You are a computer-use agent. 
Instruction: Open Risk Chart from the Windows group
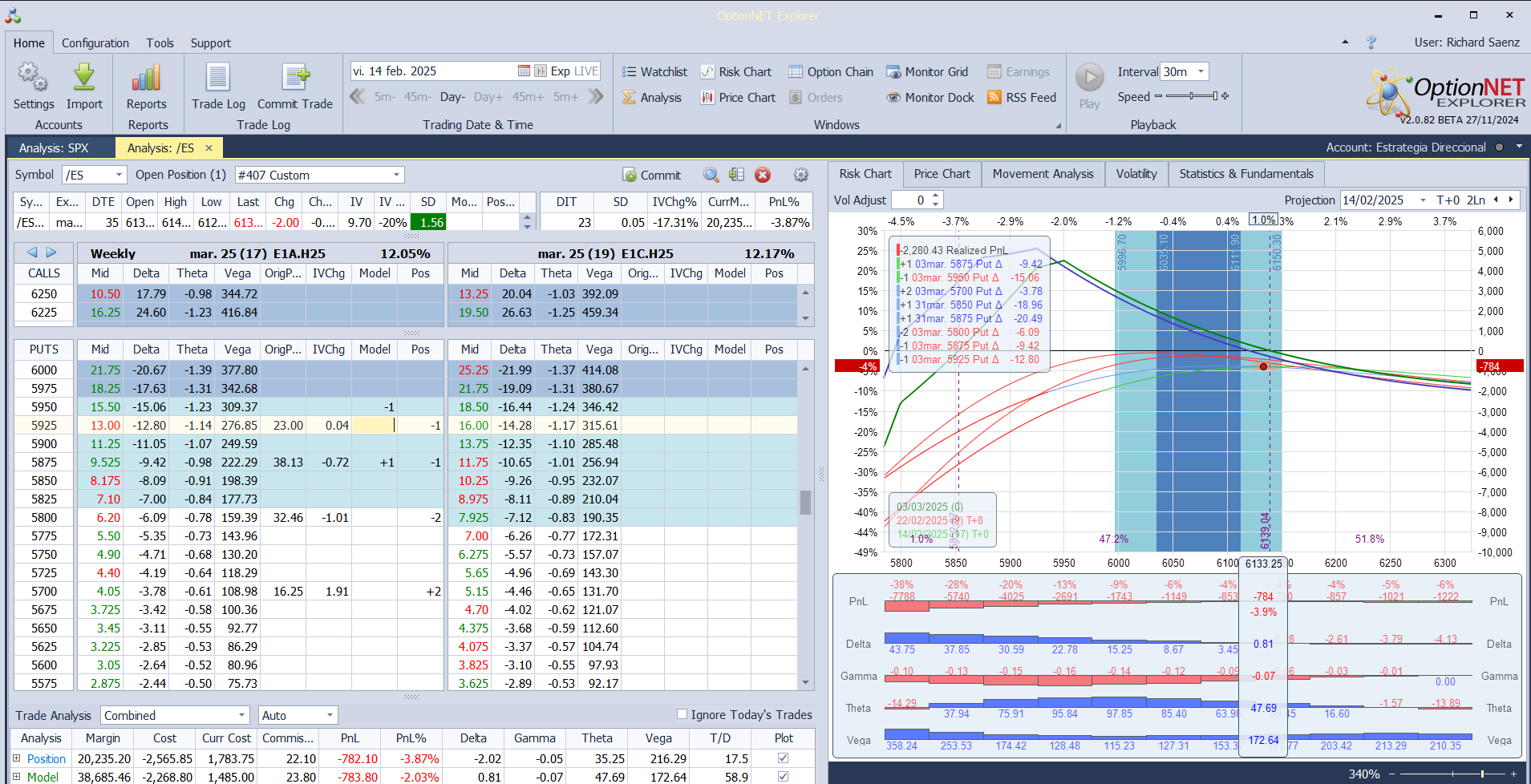click(735, 72)
